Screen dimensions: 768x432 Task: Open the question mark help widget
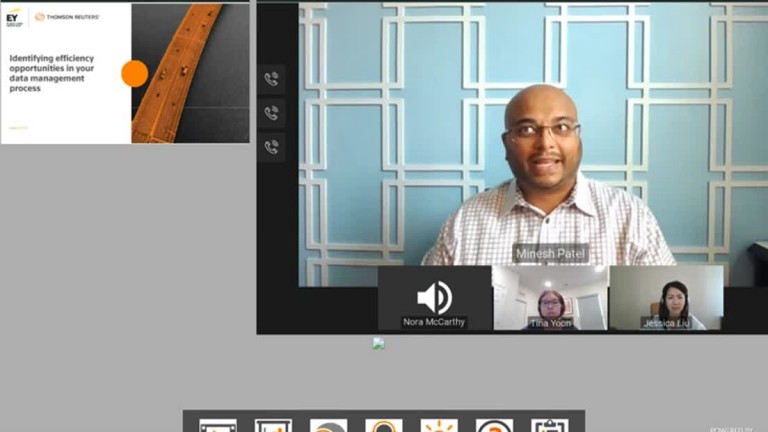point(494,425)
